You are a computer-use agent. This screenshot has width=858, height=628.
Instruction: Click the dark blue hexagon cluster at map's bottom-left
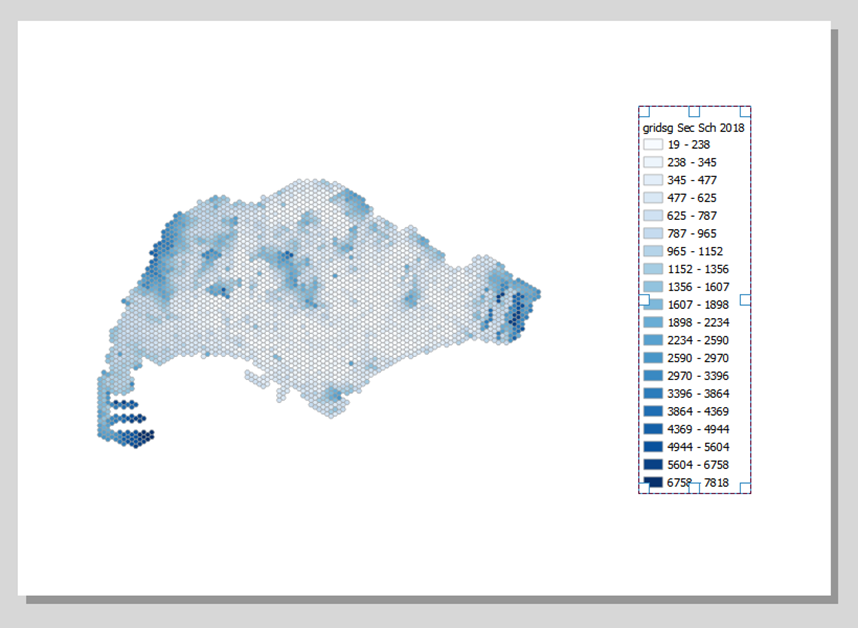tap(132, 423)
